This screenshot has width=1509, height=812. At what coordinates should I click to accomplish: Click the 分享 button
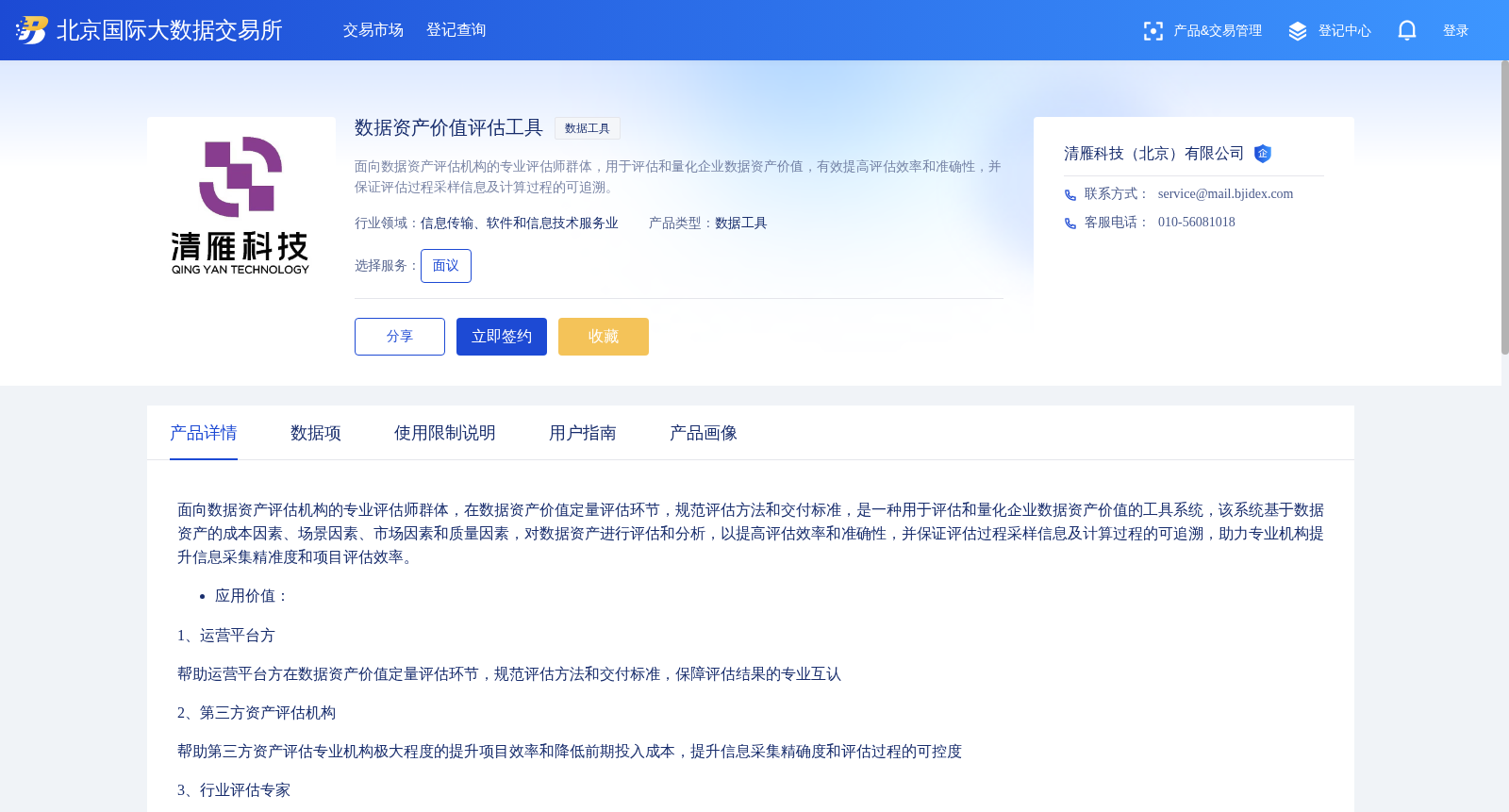coord(400,337)
